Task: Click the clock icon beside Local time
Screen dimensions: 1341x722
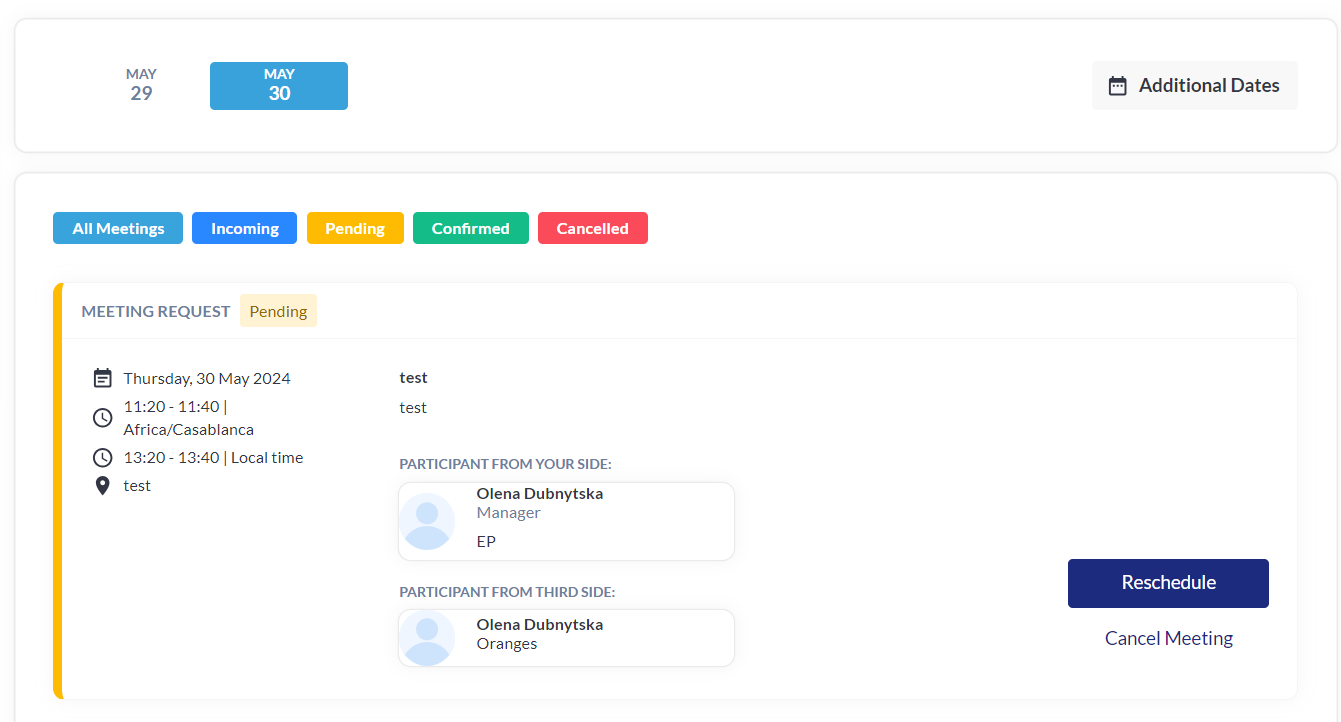Action: point(102,458)
